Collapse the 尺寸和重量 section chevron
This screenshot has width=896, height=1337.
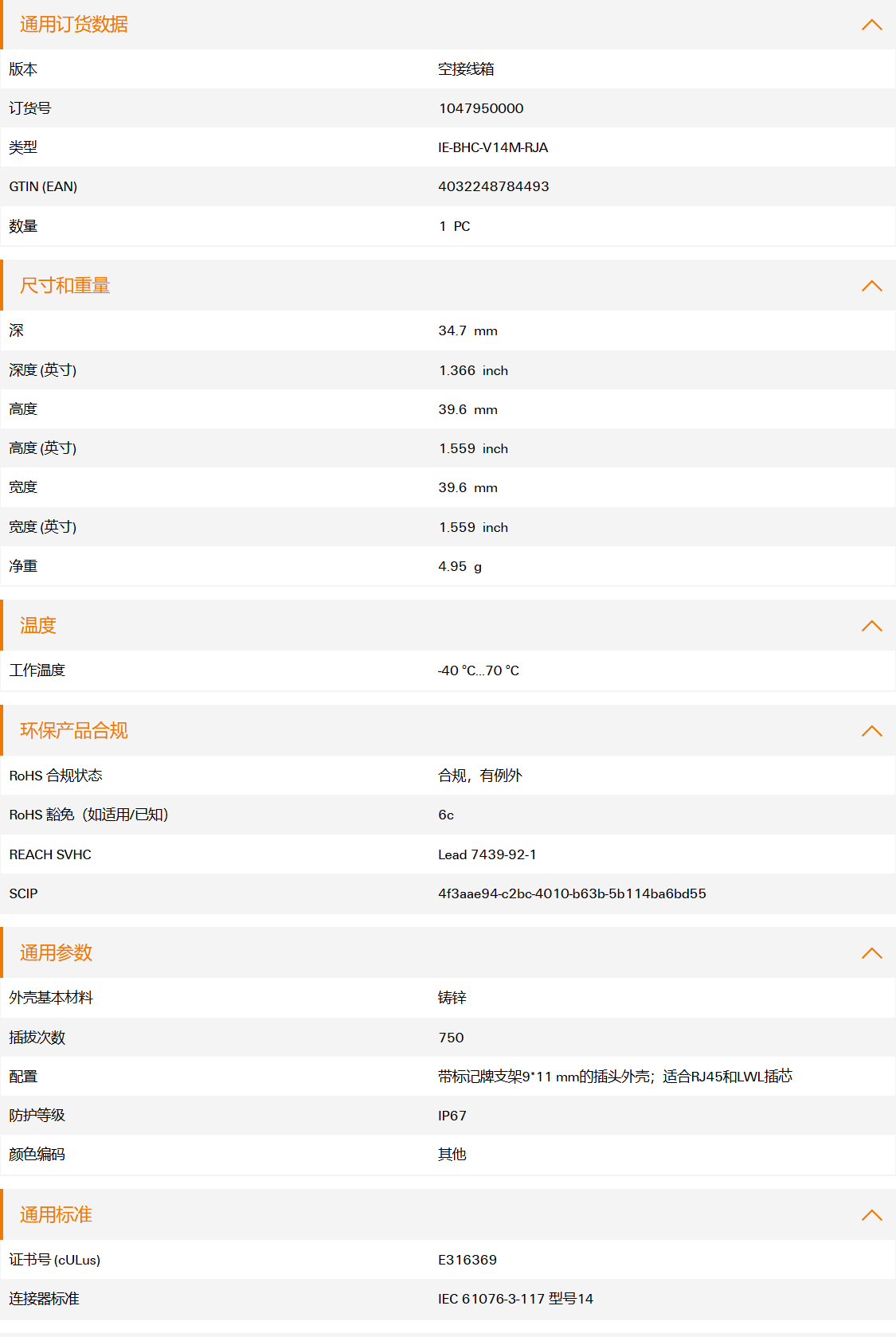coord(872,286)
